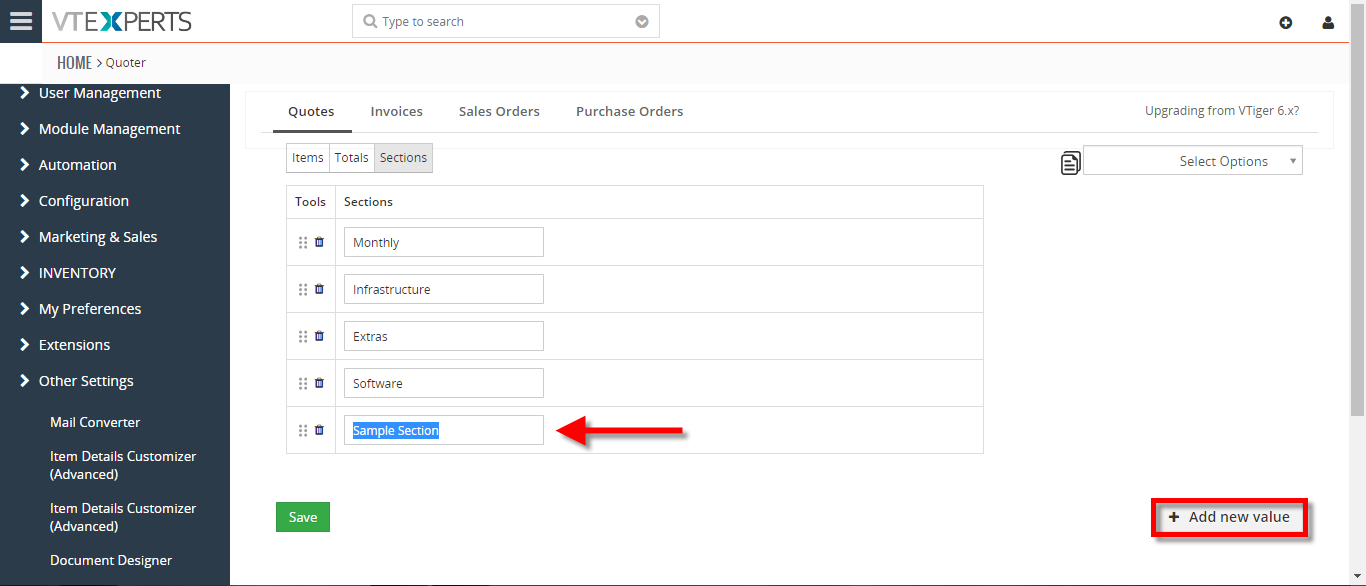Click the drag handle beside the Extras section

(303, 337)
